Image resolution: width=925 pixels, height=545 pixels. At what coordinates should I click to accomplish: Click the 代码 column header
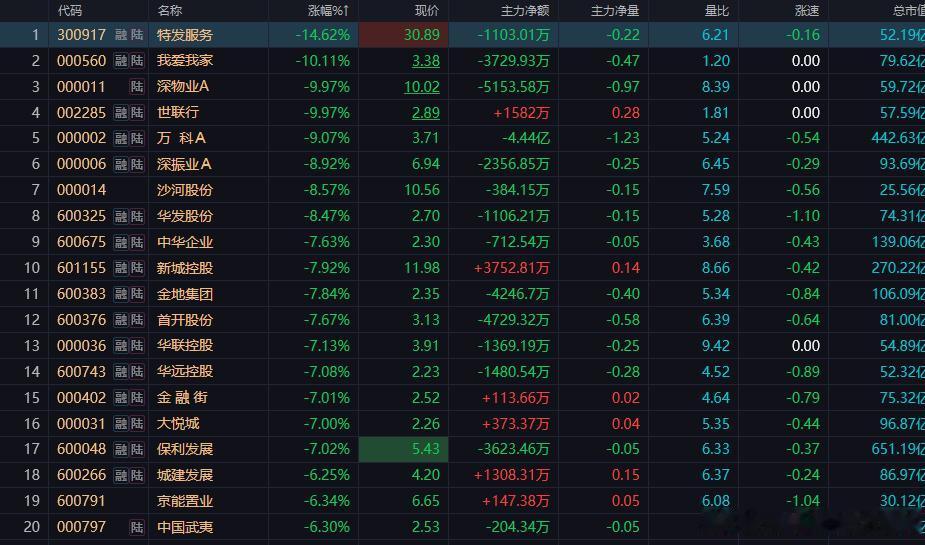(x=70, y=11)
